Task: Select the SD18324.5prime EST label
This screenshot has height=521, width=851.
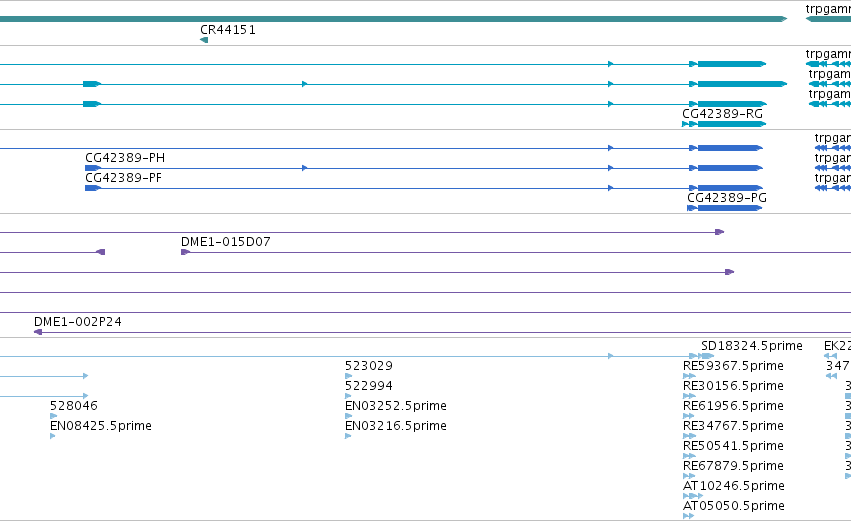Action: point(752,346)
